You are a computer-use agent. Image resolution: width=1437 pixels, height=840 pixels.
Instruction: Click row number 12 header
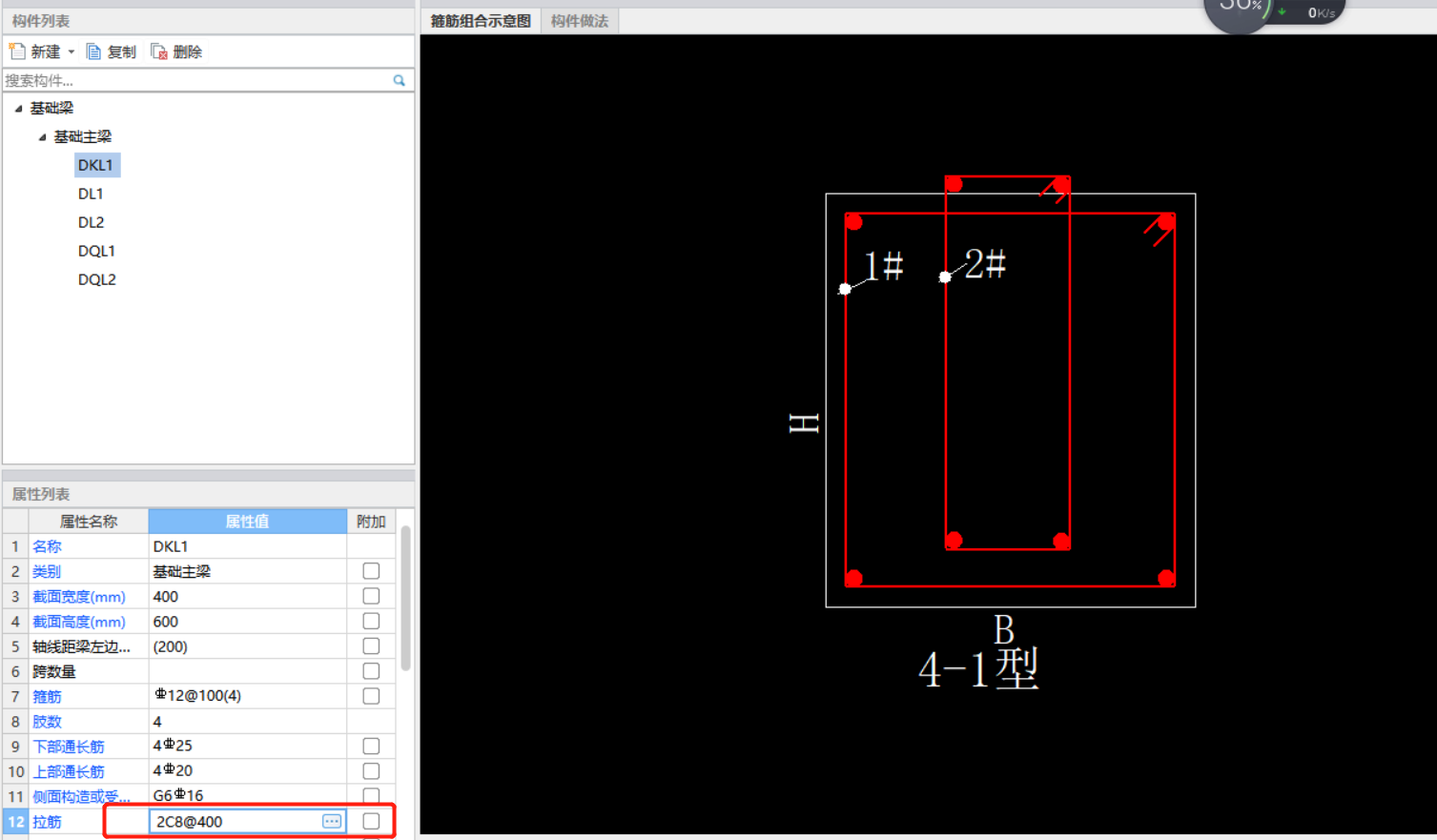(x=16, y=821)
